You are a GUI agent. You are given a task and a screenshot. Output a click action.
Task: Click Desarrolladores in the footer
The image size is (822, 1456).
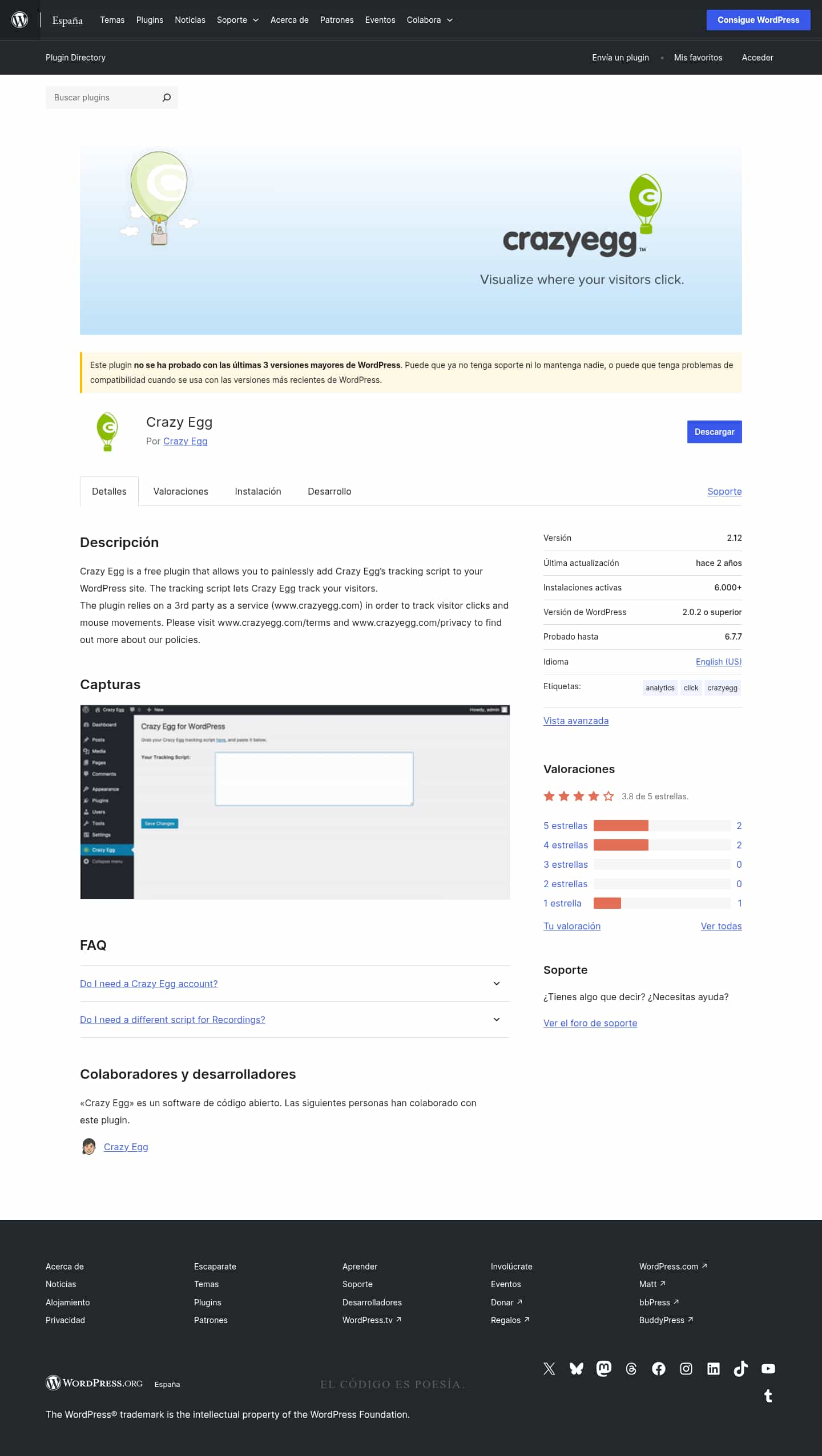pyautogui.click(x=372, y=1303)
